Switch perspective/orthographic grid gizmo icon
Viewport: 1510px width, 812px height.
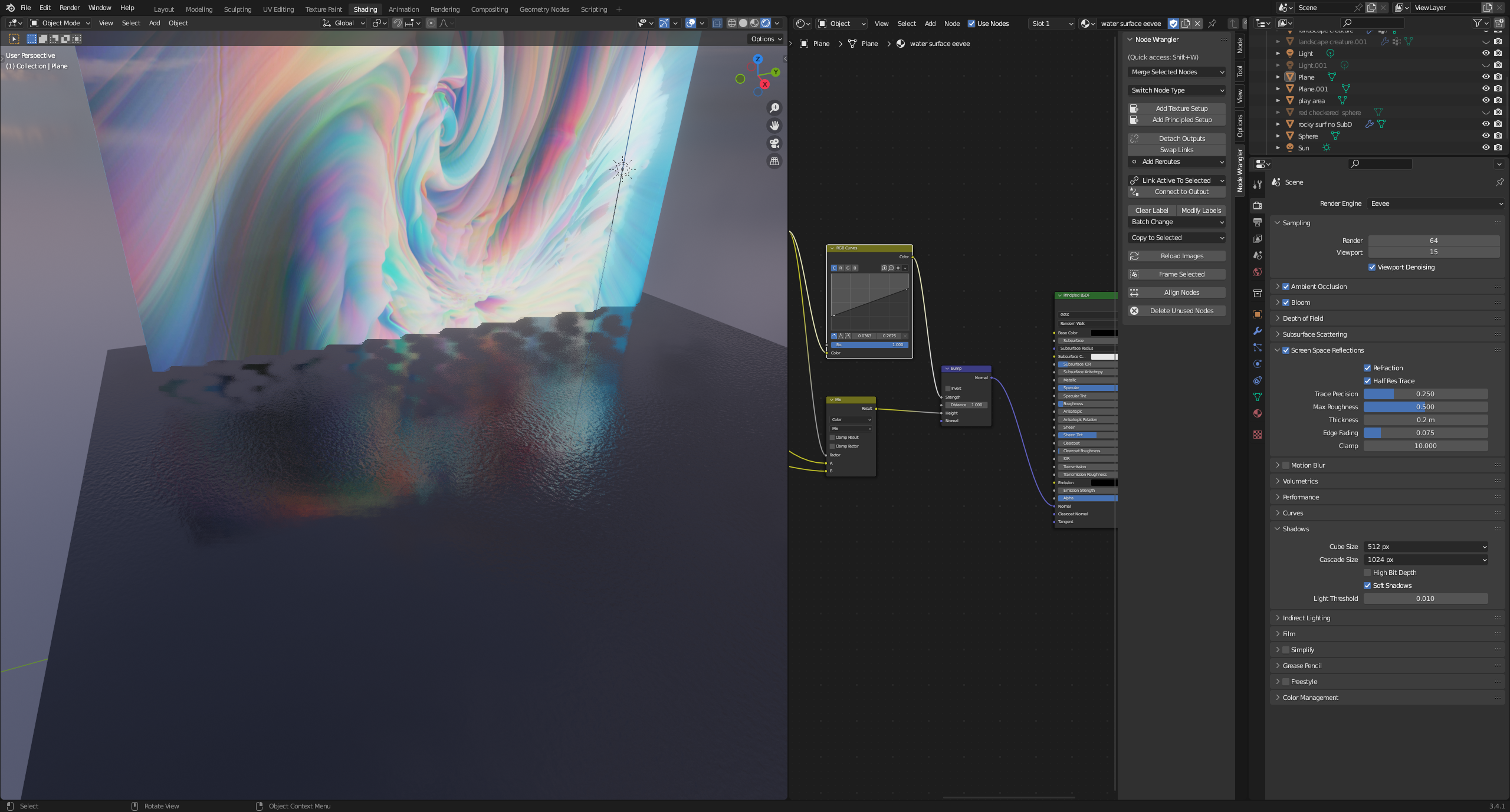click(x=774, y=161)
